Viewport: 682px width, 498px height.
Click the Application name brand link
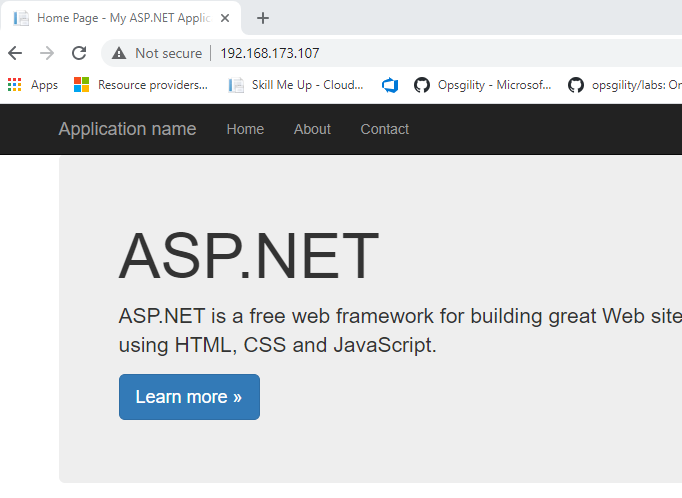click(127, 129)
